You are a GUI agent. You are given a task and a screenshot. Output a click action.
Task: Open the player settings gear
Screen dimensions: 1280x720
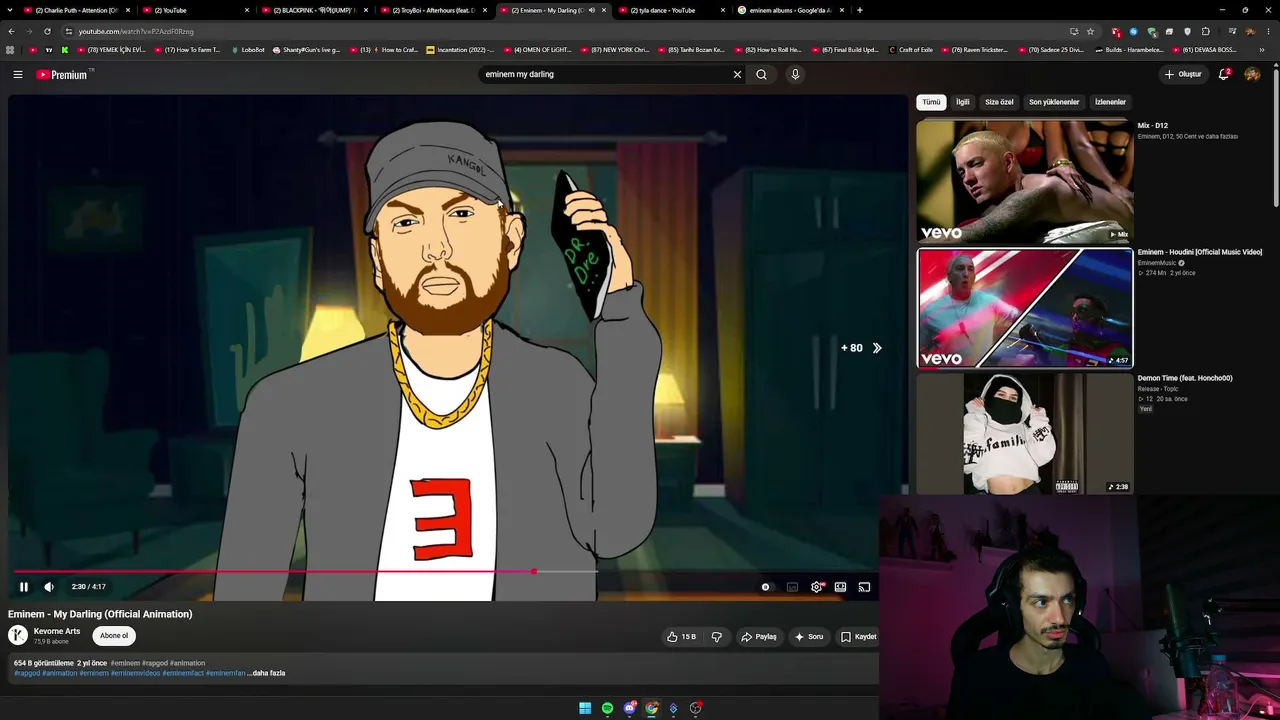(817, 587)
